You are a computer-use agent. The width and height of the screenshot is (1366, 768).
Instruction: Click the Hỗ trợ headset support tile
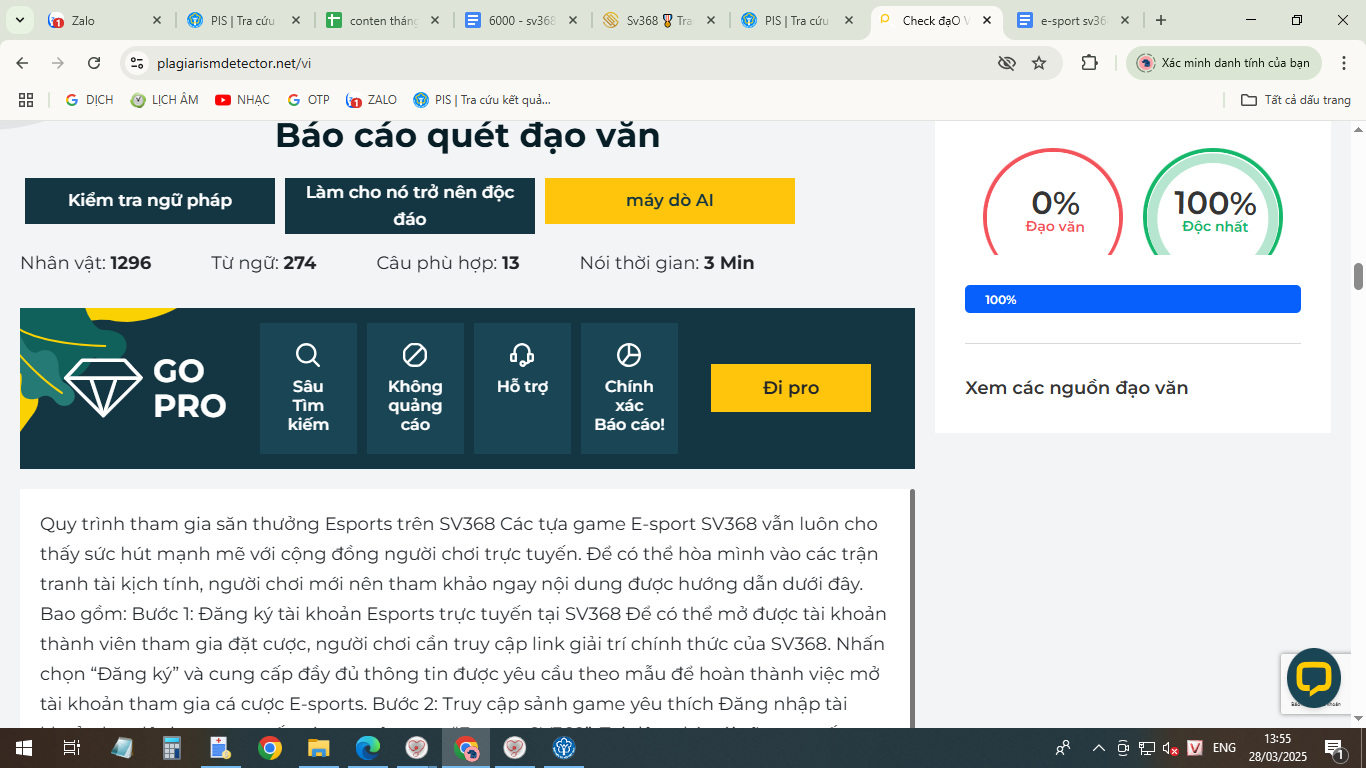point(522,388)
